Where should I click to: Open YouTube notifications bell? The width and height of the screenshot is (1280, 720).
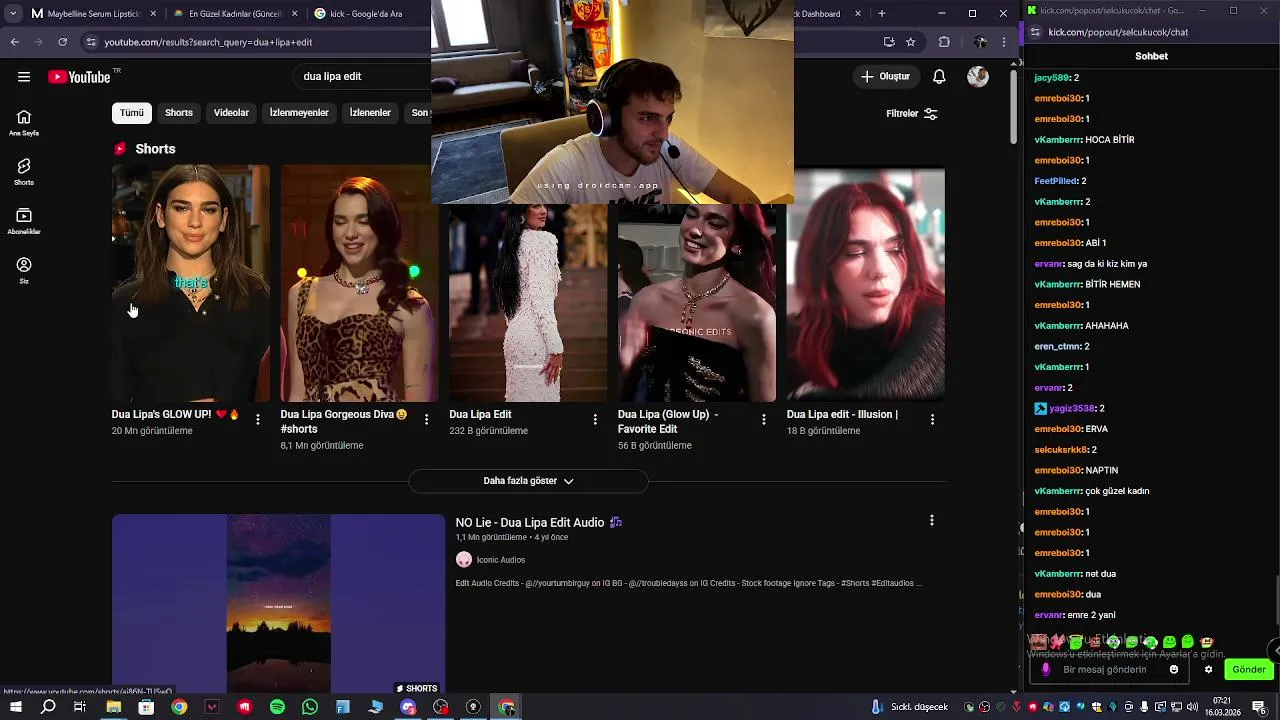tap(939, 77)
